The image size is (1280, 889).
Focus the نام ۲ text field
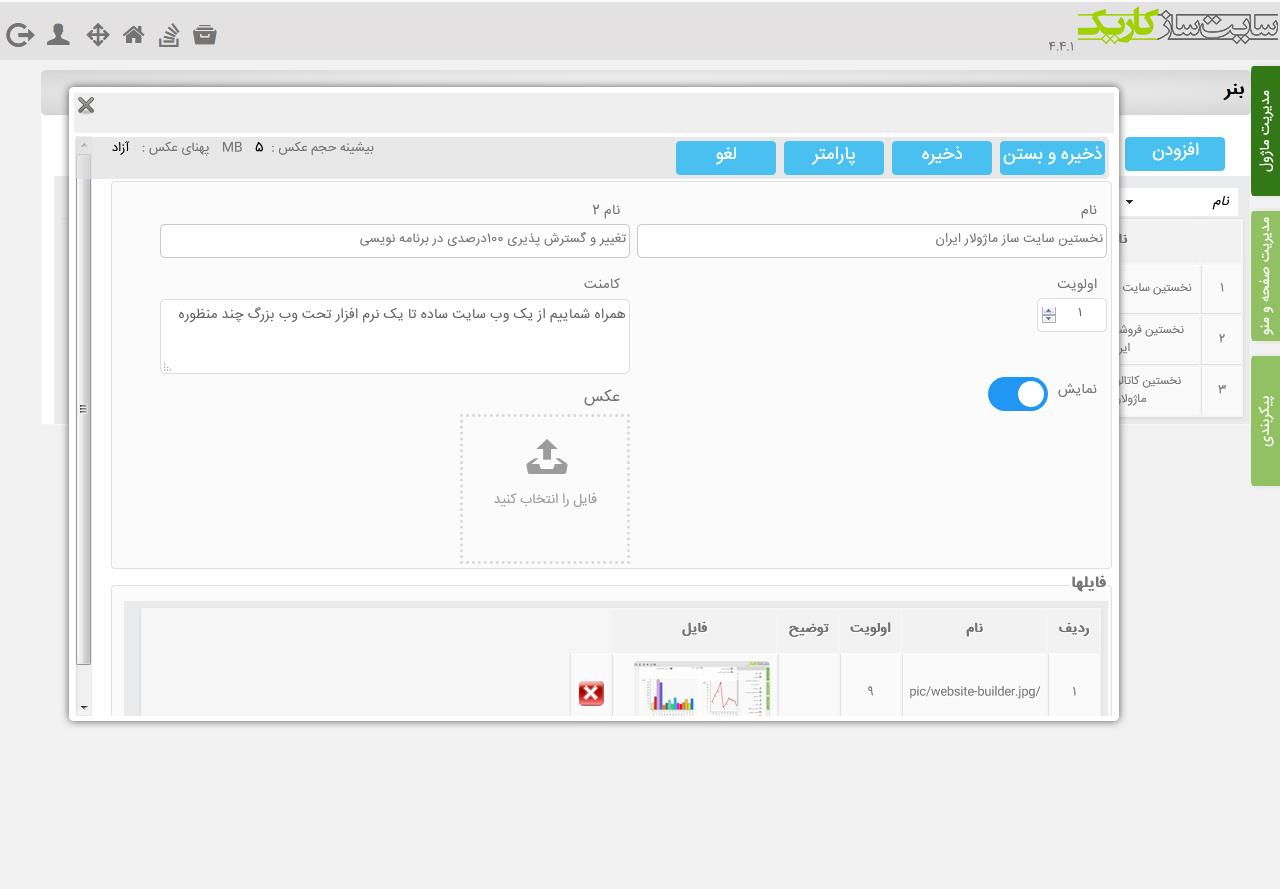395,241
